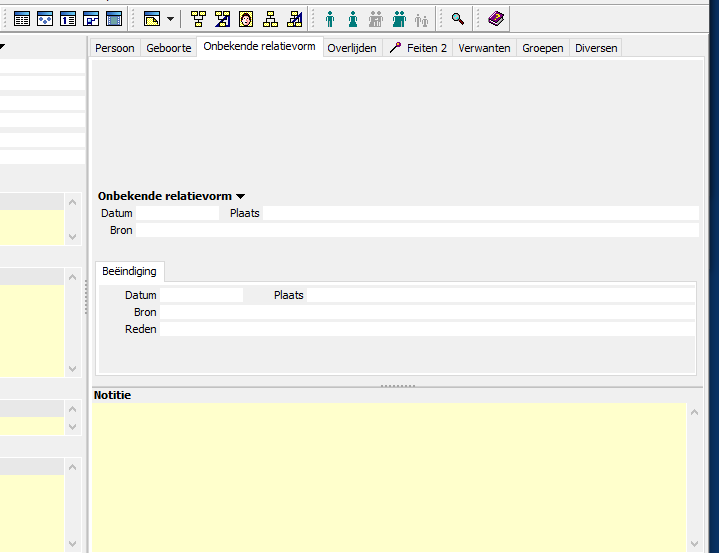This screenshot has height=553, width=719.
Task: Go to the Feiten 2 tab
Action: [419, 48]
